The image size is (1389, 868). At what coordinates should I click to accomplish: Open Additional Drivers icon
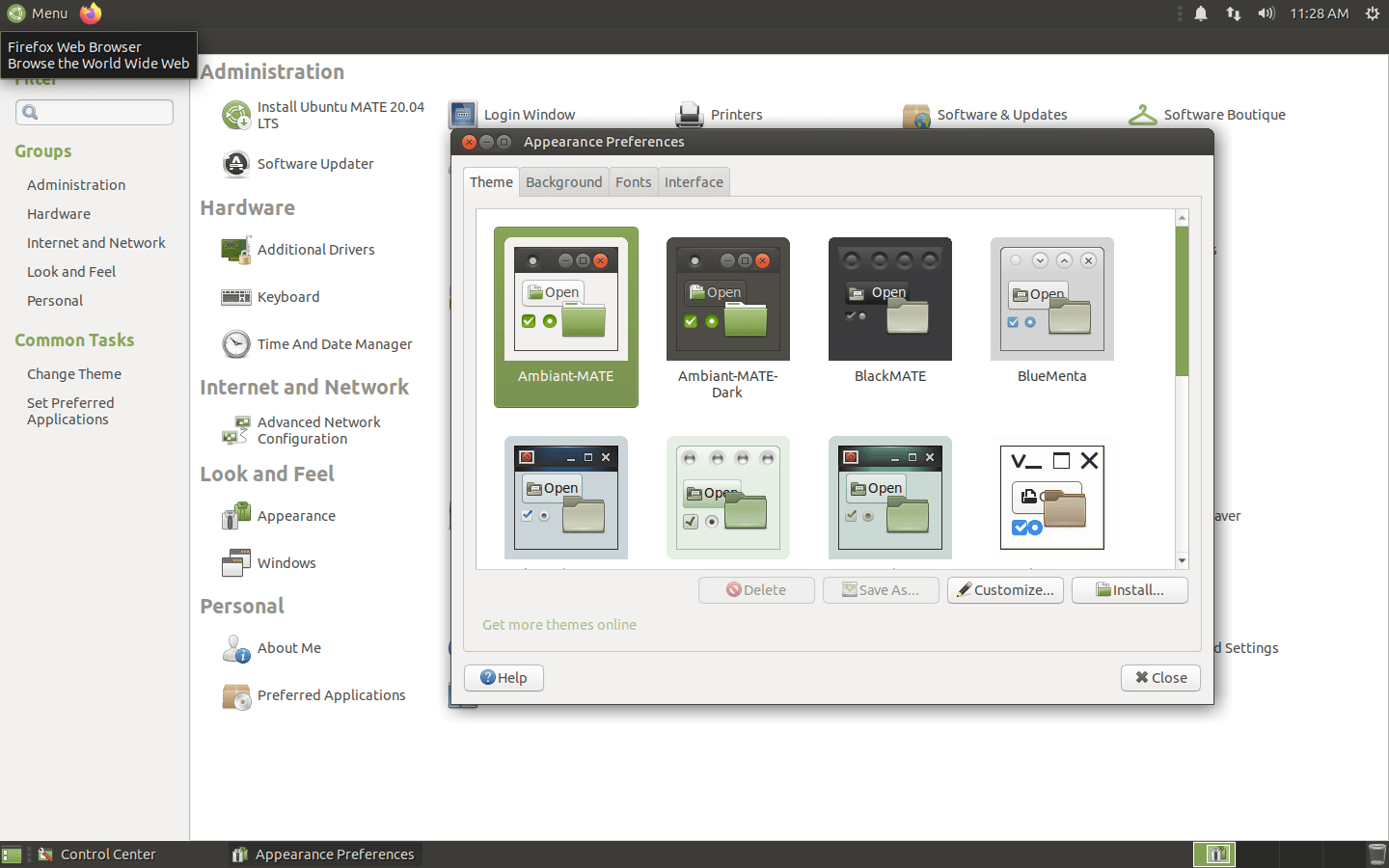click(x=235, y=250)
